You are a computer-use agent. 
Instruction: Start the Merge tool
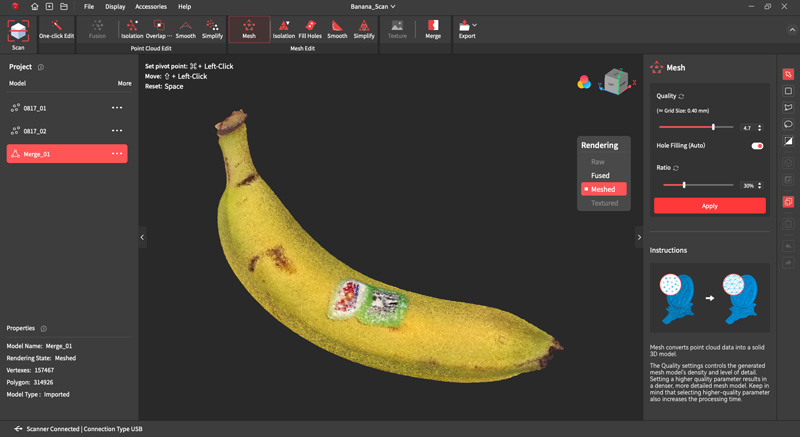point(433,30)
